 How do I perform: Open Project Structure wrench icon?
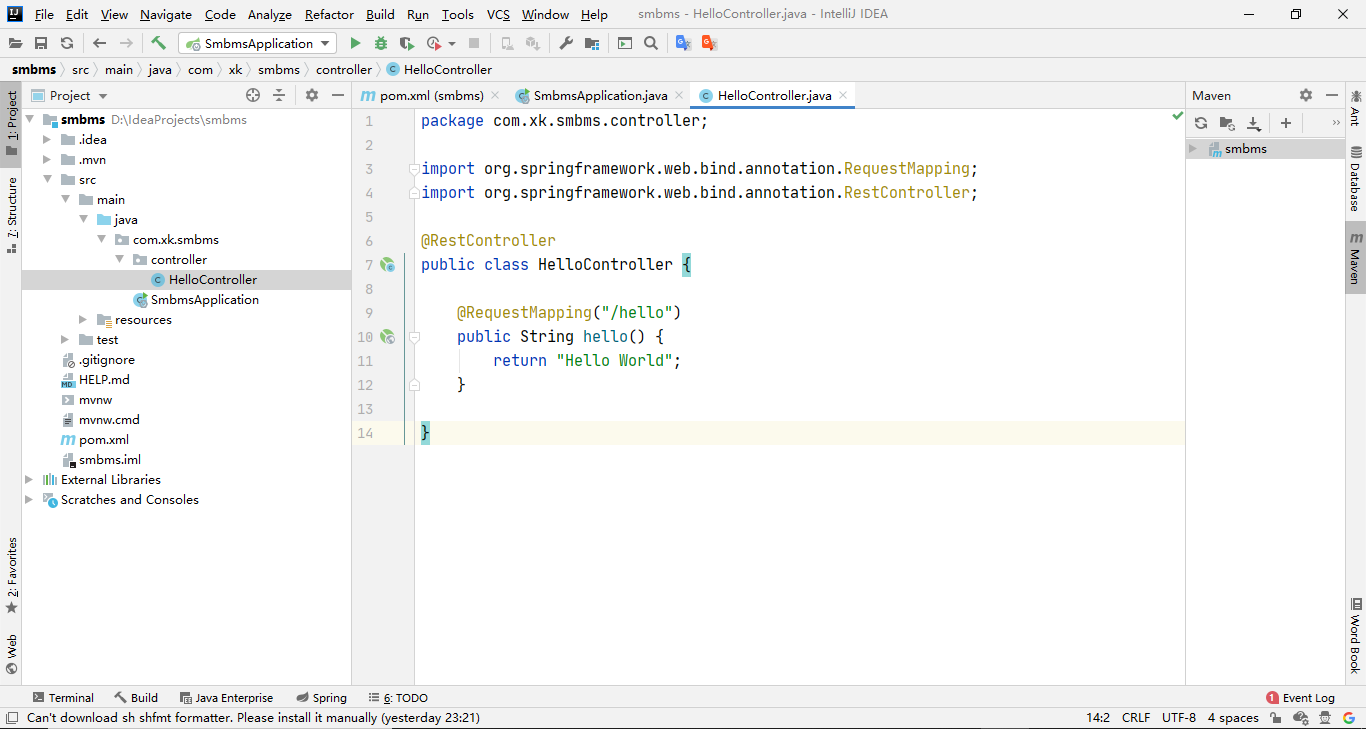coord(566,43)
